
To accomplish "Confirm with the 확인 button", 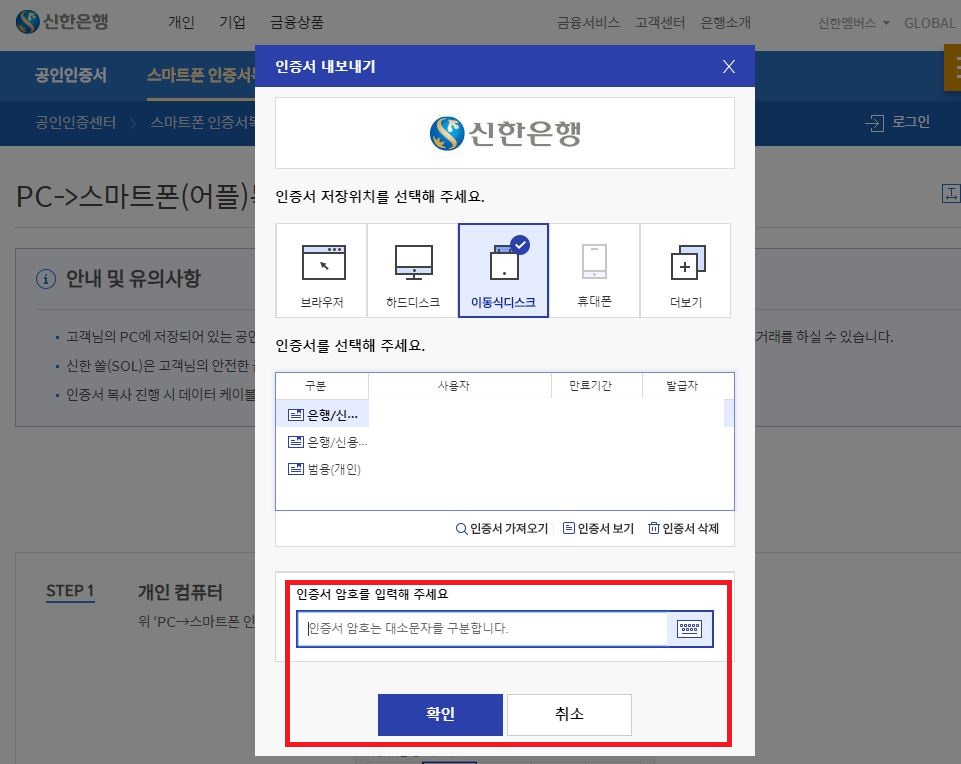I will [x=440, y=714].
